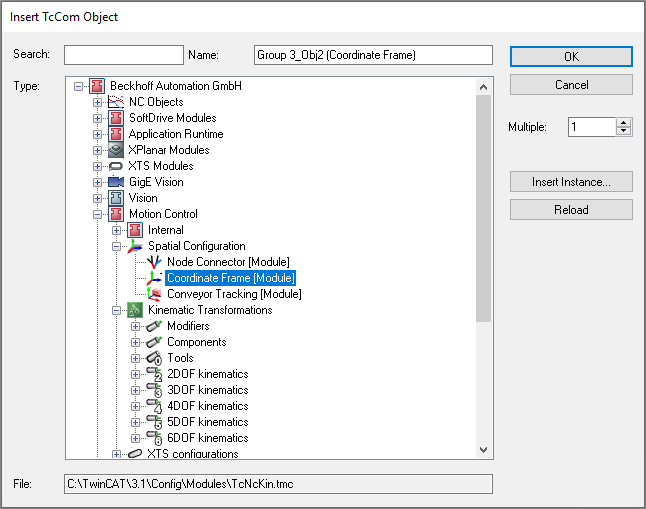
Task: Click the Kinematic Transformations icon
Action: coord(135,310)
